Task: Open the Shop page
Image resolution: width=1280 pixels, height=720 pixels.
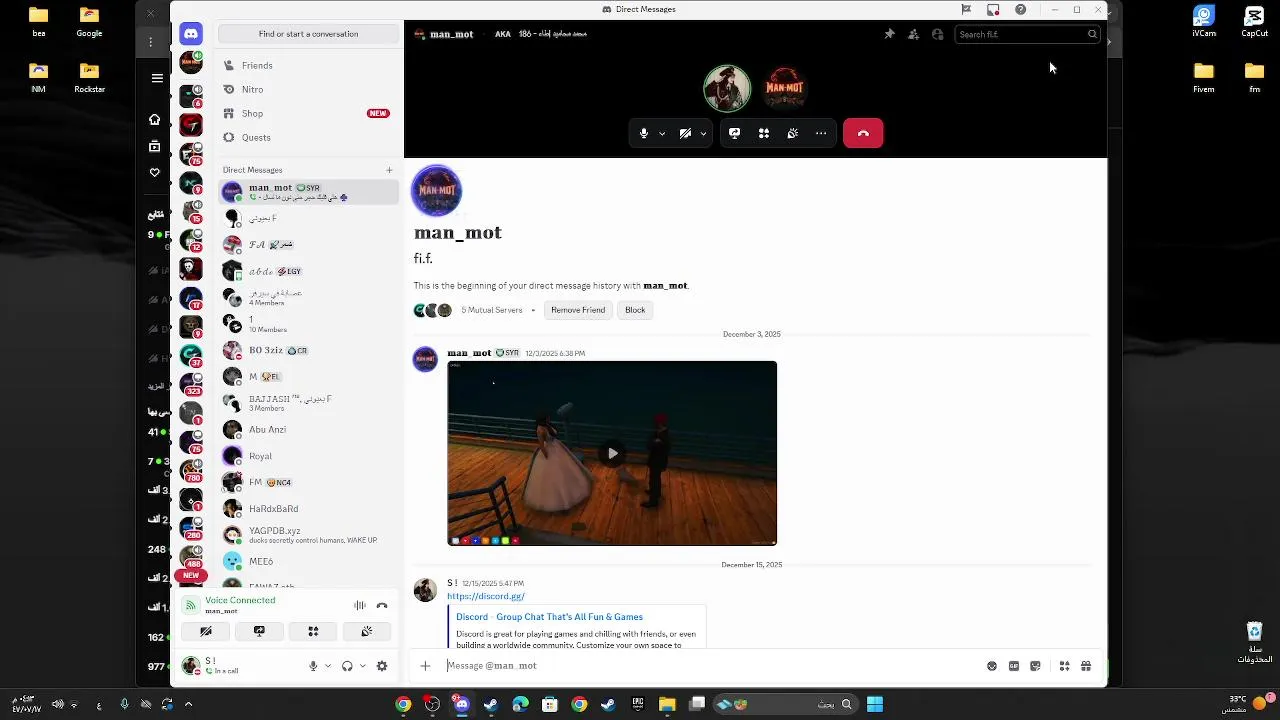Action: [308, 113]
